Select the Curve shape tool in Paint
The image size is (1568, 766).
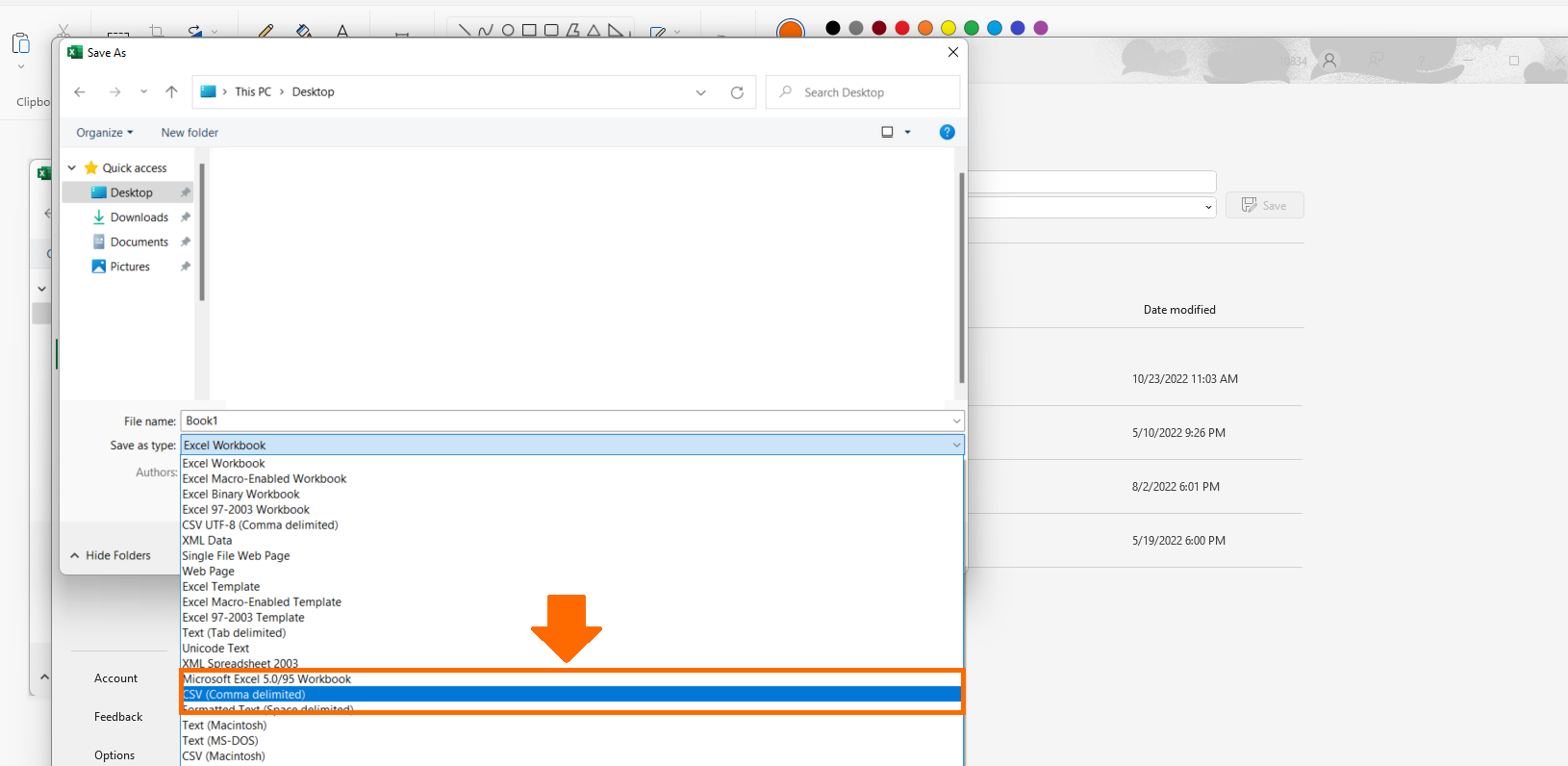[486, 31]
